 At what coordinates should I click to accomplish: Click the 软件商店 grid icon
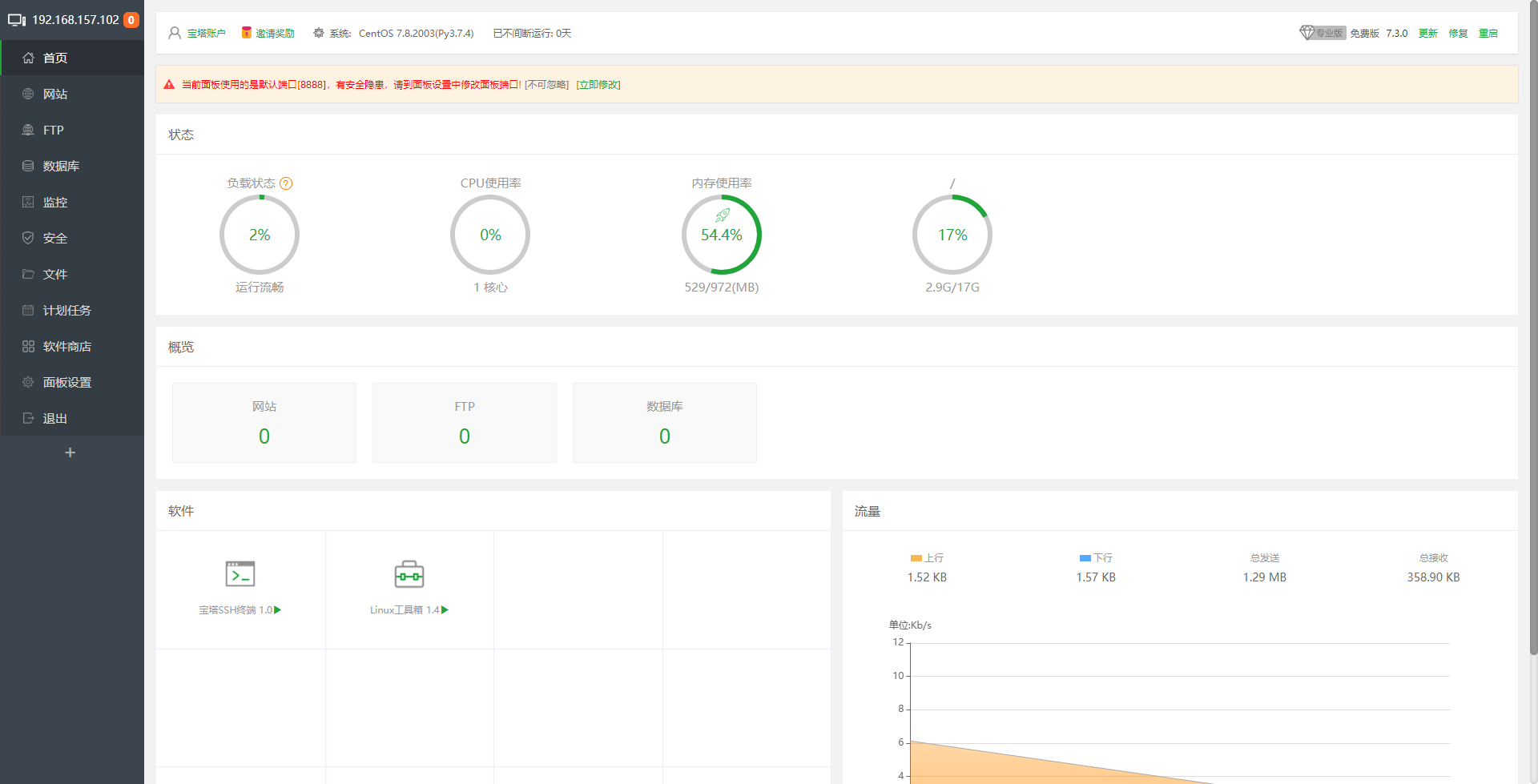tap(28, 346)
